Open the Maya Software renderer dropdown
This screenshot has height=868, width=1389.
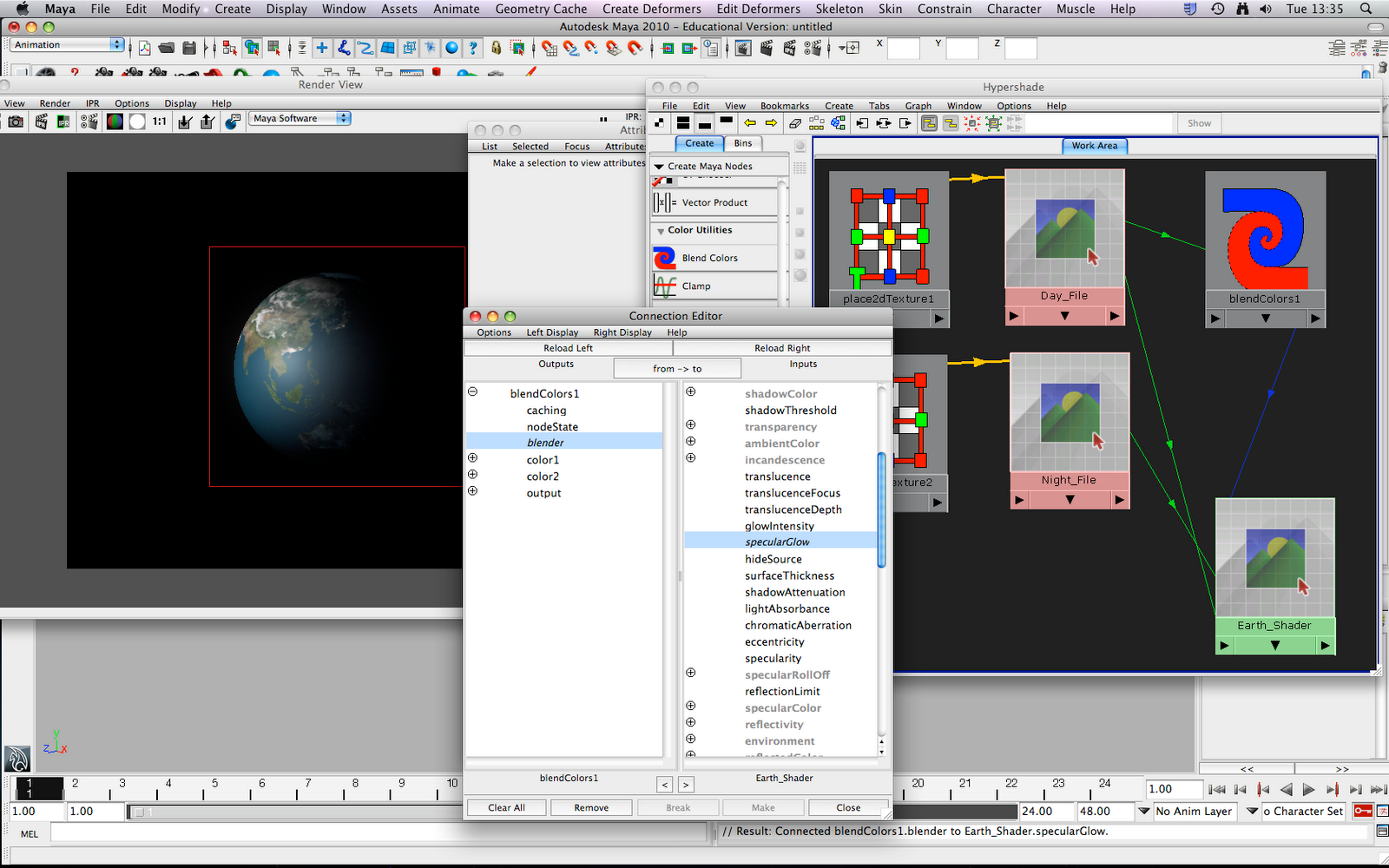pyautogui.click(x=299, y=117)
